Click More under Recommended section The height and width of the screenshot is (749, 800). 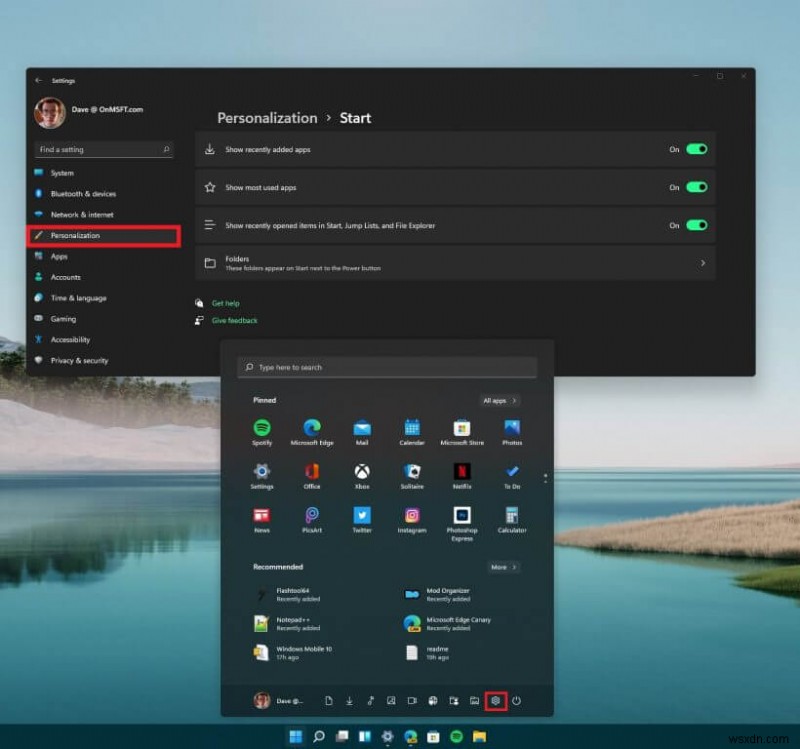pos(503,567)
